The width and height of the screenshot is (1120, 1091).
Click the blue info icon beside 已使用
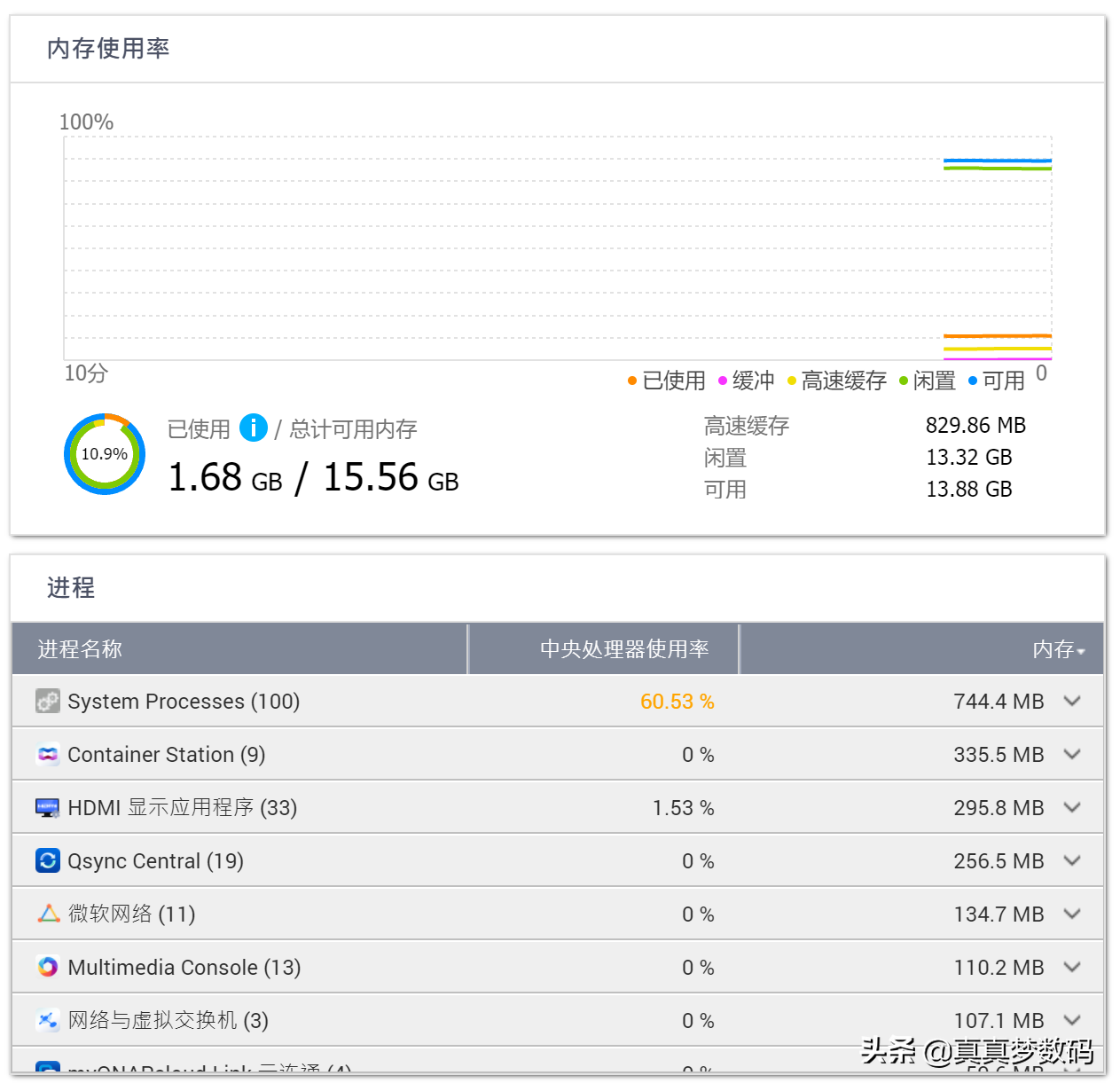(254, 428)
